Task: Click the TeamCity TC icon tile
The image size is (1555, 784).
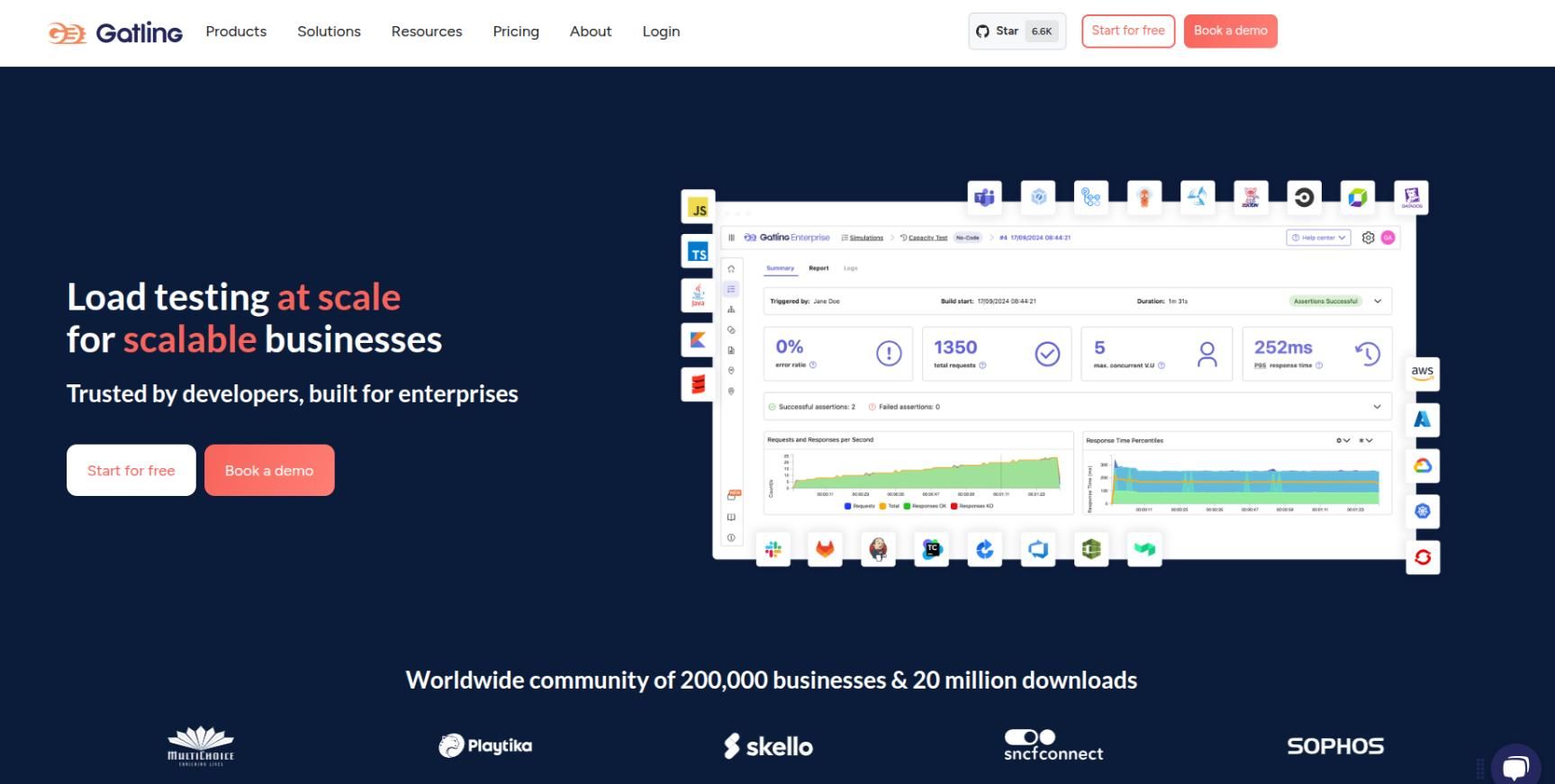Action: point(932,549)
